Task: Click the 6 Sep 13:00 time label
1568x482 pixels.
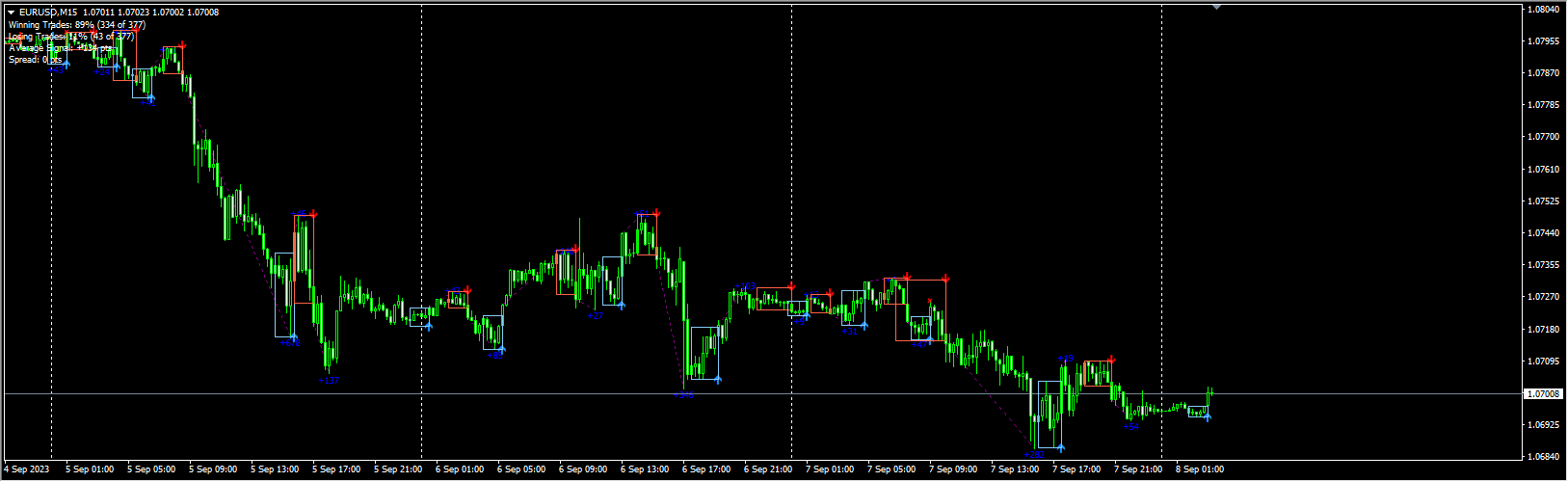Action: (x=645, y=470)
